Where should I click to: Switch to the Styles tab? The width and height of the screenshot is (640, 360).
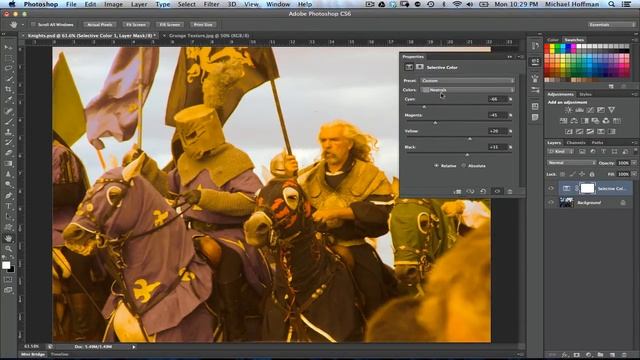point(585,94)
